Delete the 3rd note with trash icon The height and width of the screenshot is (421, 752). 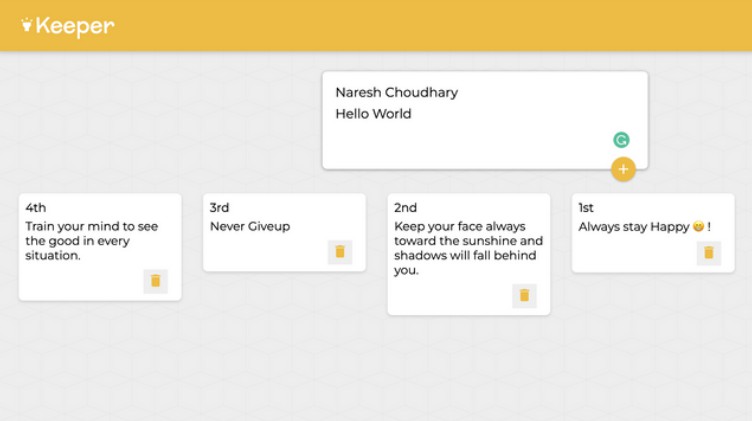[x=339, y=252]
